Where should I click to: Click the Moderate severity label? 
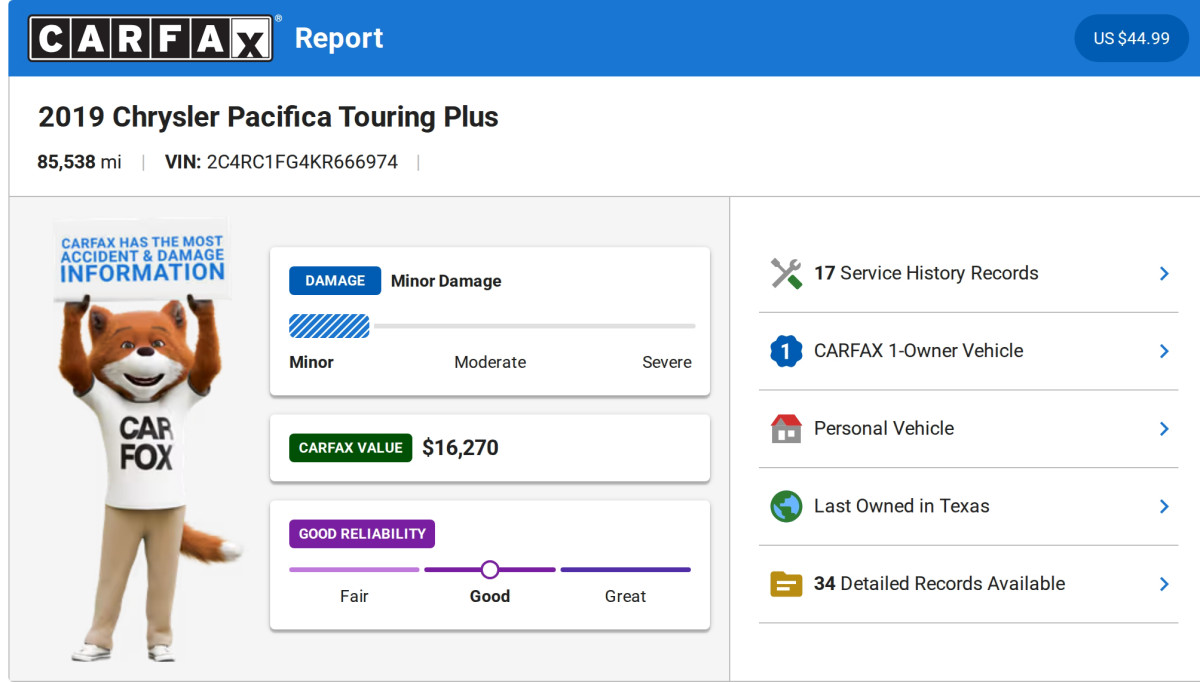click(x=490, y=362)
